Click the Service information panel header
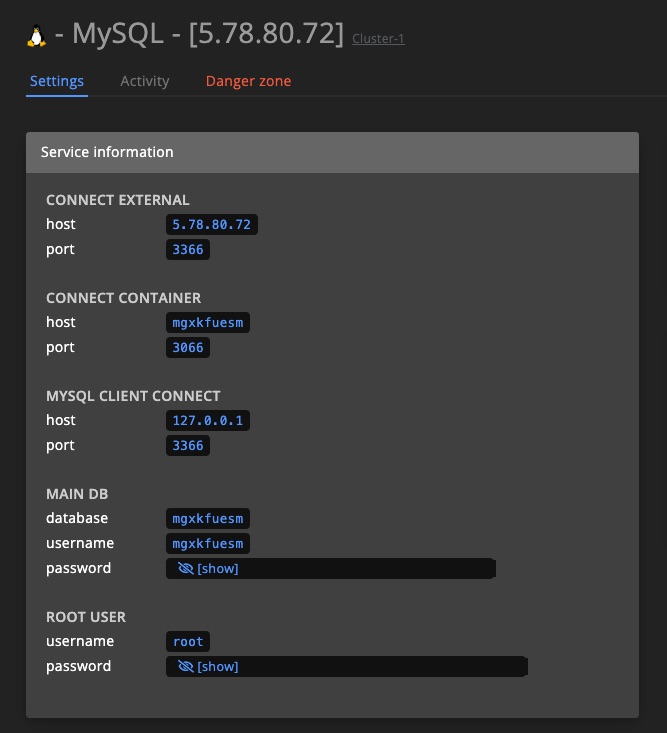This screenshot has height=733, width=667. click(332, 152)
